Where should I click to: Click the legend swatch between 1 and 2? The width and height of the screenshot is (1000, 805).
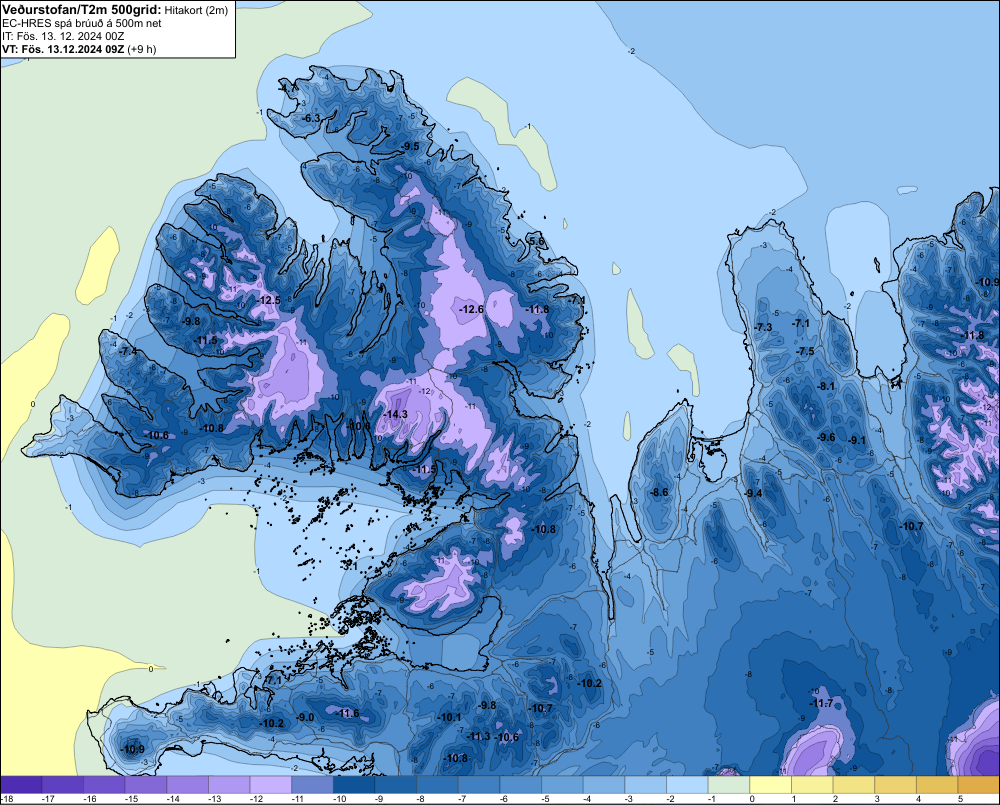[x=812, y=785]
